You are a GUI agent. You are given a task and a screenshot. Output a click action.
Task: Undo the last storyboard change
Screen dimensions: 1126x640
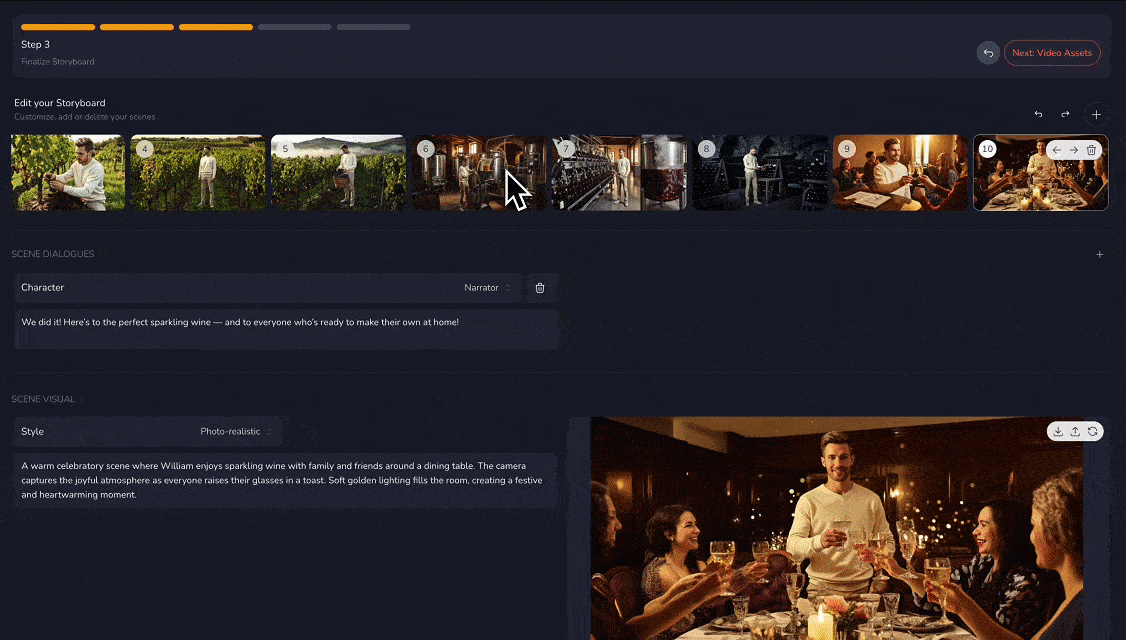[1038, 114]
